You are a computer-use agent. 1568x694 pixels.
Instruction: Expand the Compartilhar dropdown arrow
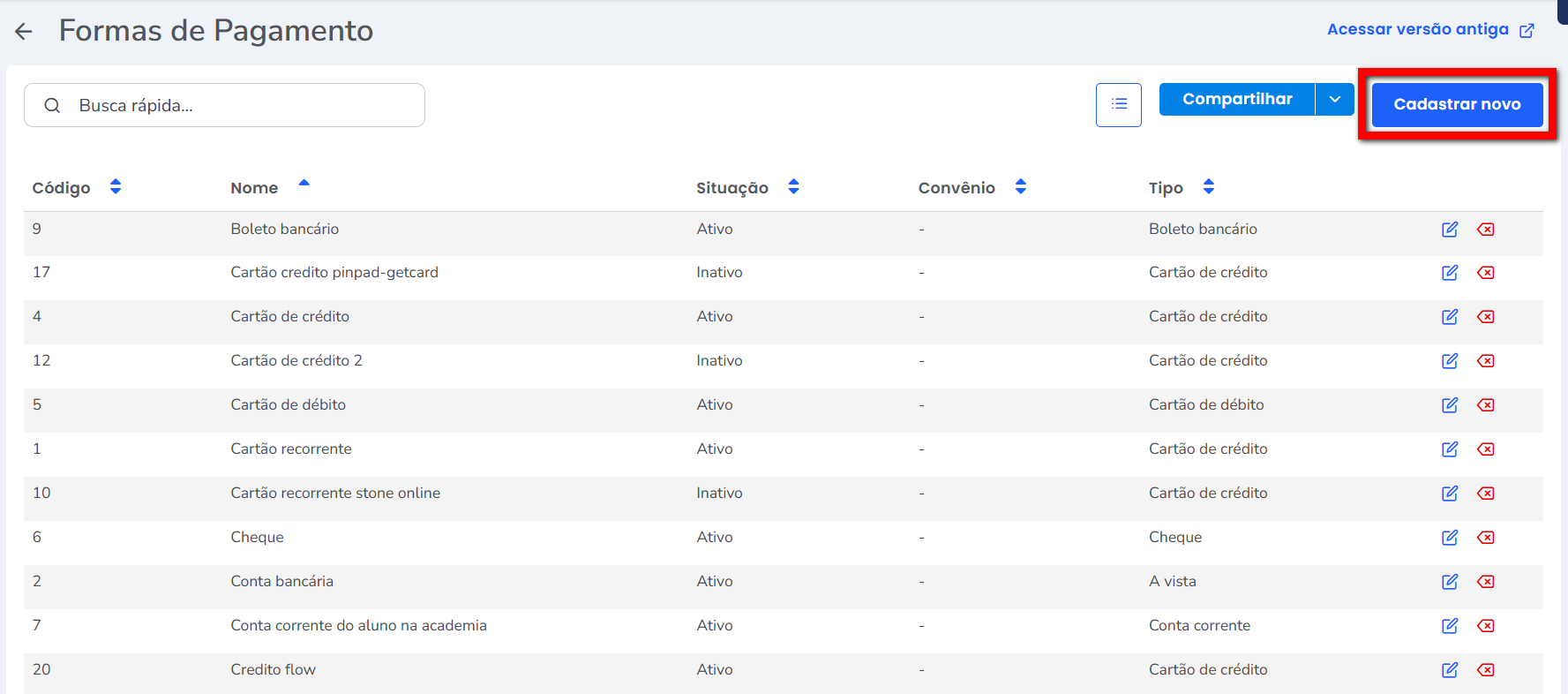1334,100
